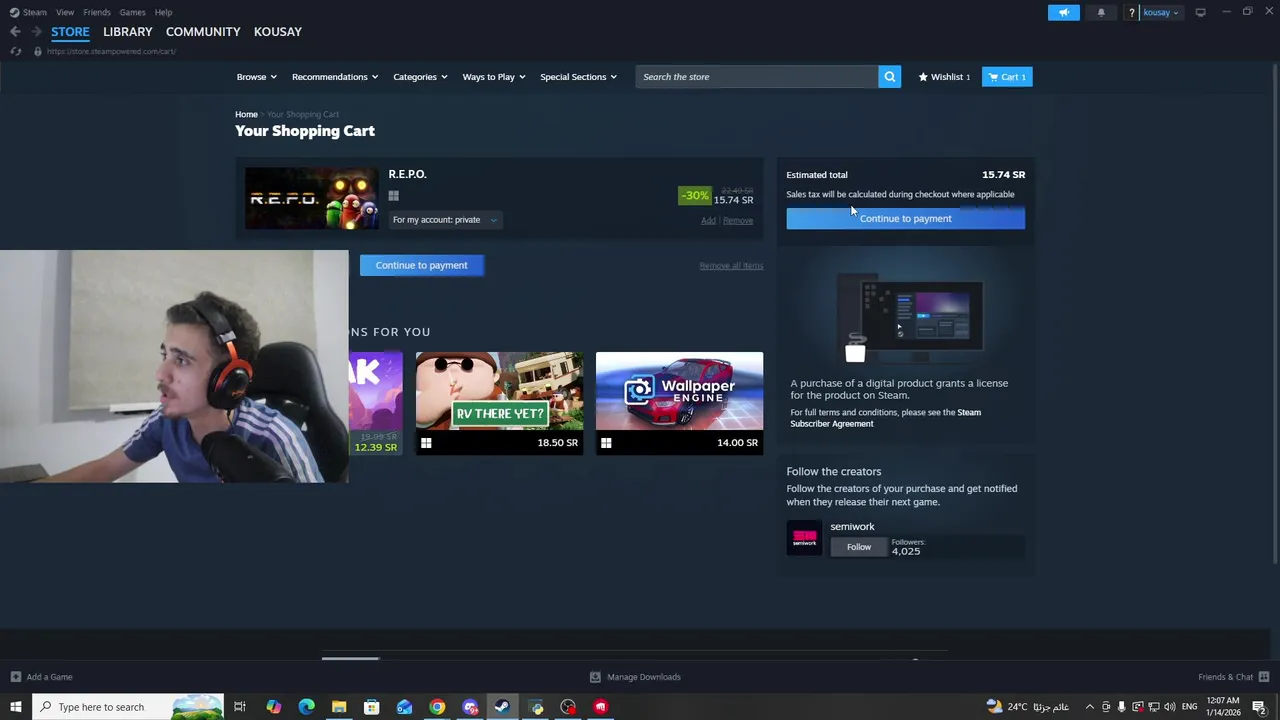The width and height of the screenshot is (1280, 720).
Task: Go to Home breadcrumb link
Action: tap(246, 115)
